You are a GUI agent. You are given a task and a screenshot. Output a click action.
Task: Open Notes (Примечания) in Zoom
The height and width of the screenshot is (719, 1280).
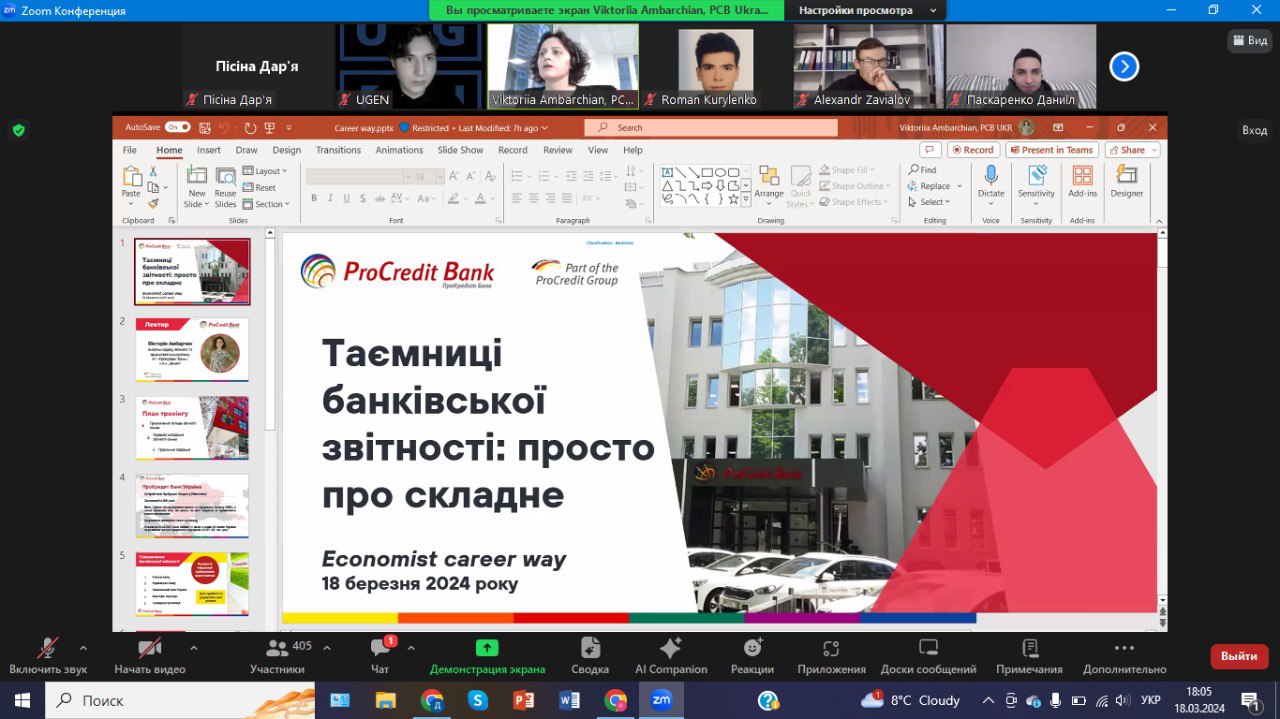coord(1029,656)
